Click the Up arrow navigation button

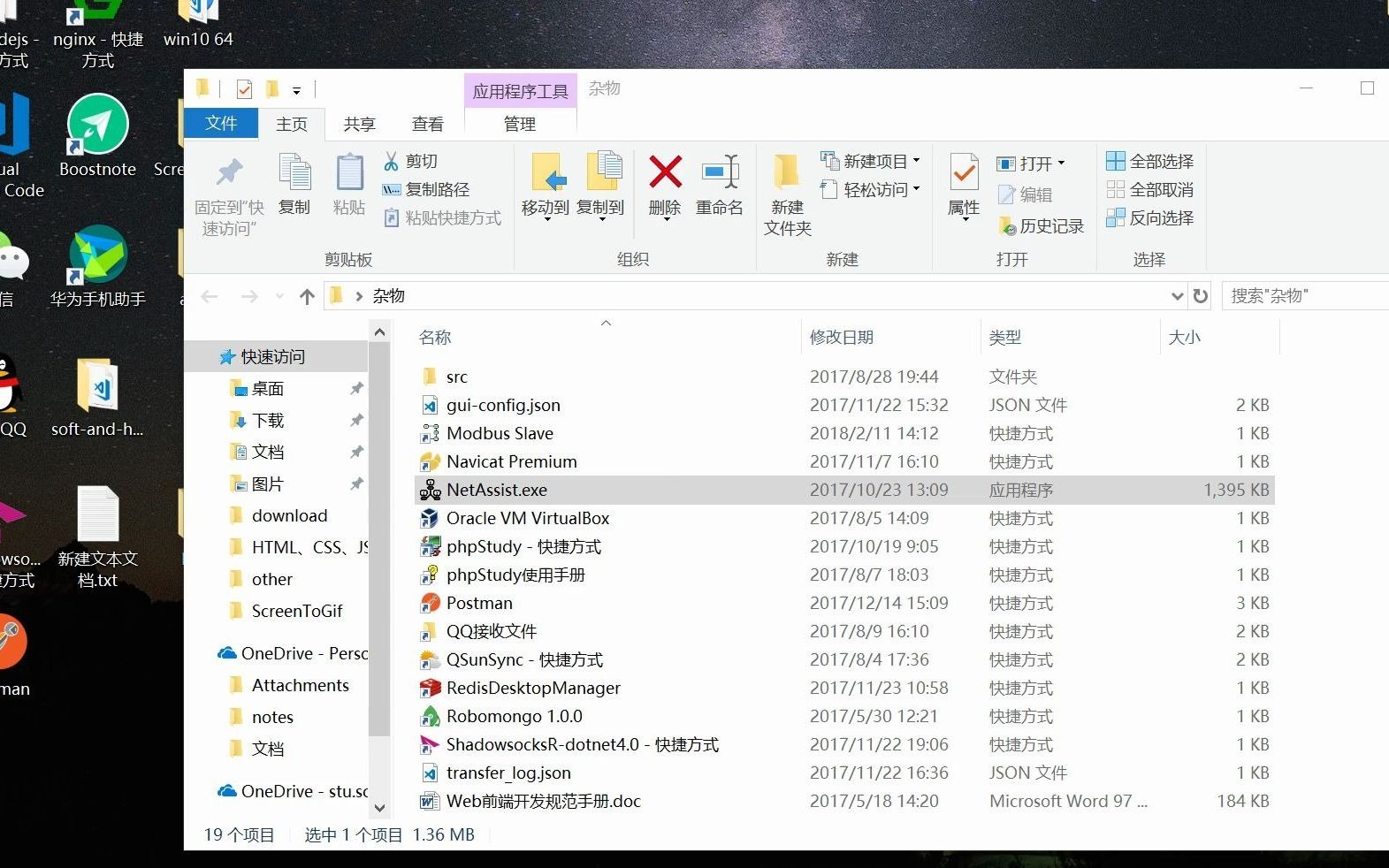307,296
